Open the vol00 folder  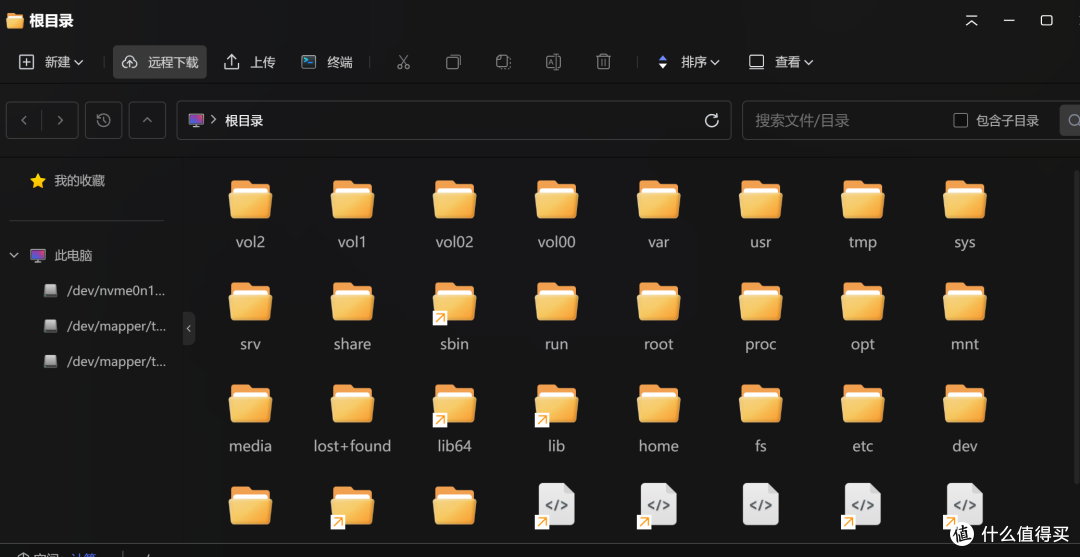click(556, 213)
